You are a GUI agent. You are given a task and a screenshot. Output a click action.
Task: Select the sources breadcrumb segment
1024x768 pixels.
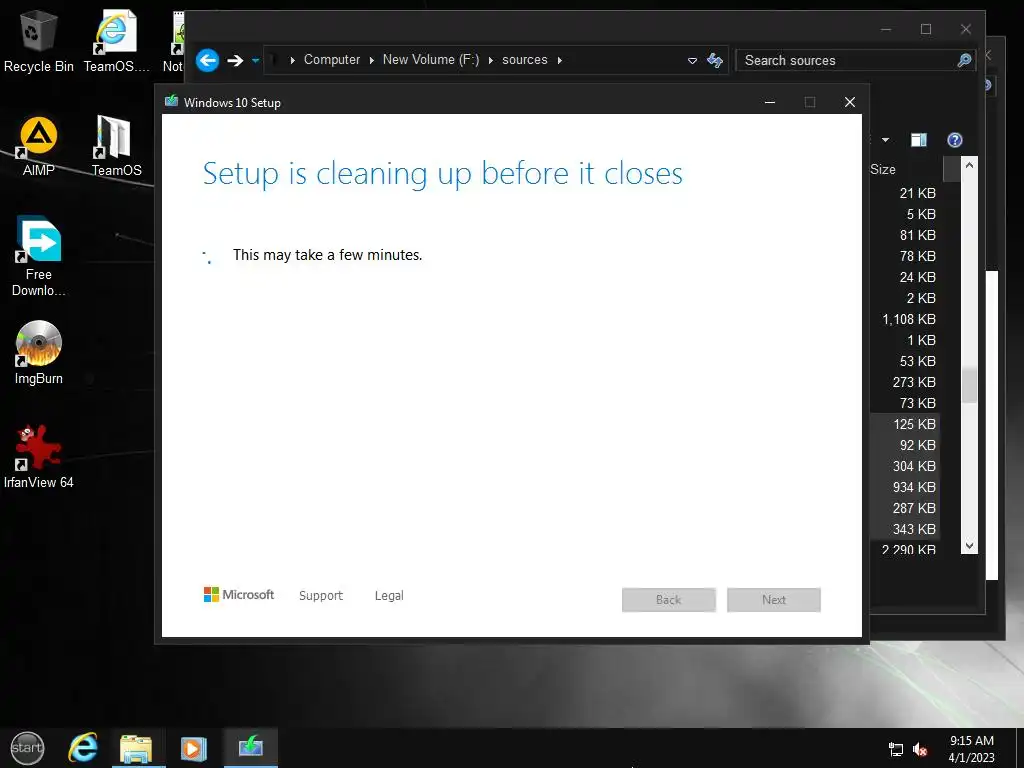point(524,59)
